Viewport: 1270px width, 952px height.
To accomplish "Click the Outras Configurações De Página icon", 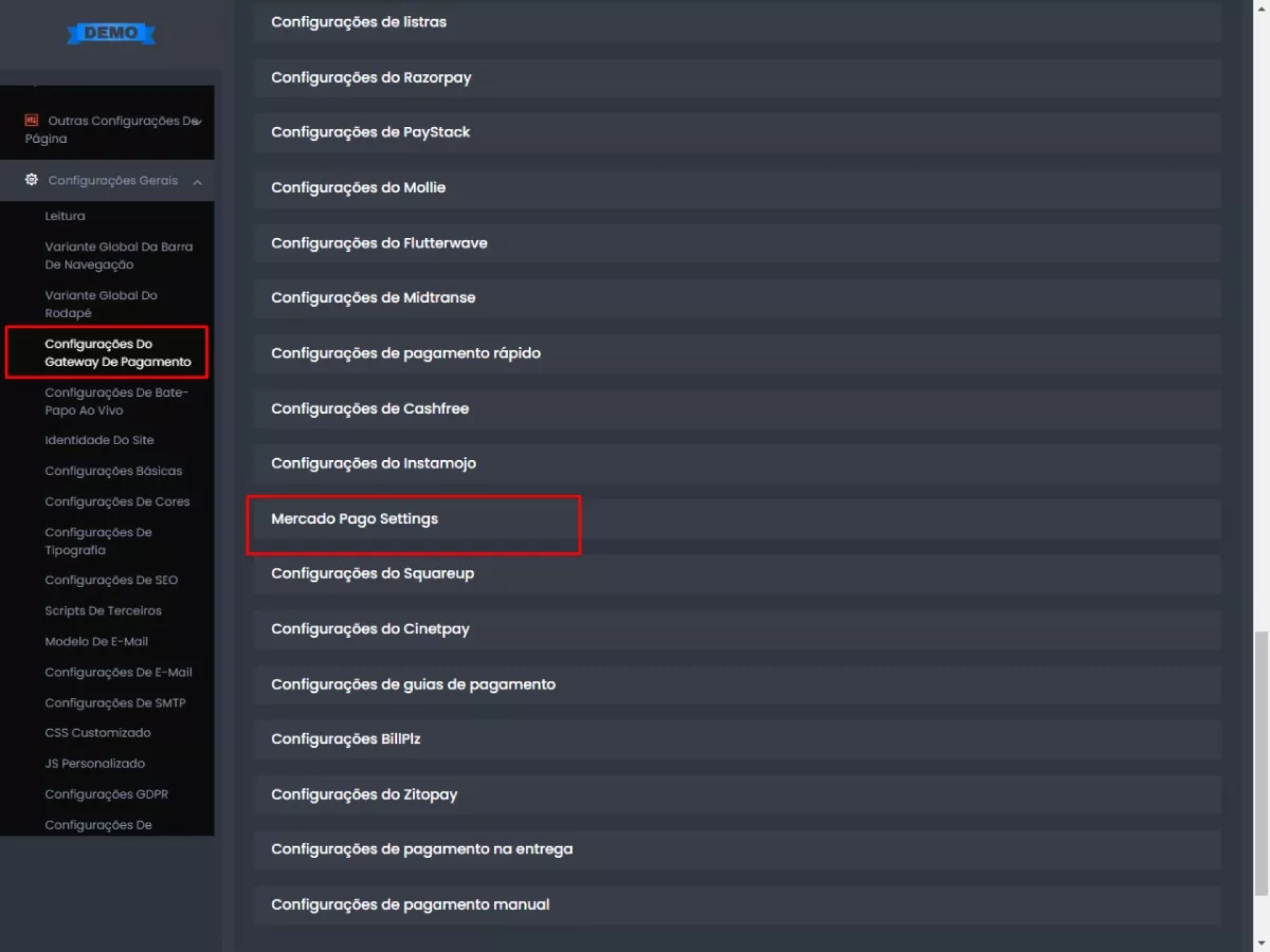I will (31, 120).
